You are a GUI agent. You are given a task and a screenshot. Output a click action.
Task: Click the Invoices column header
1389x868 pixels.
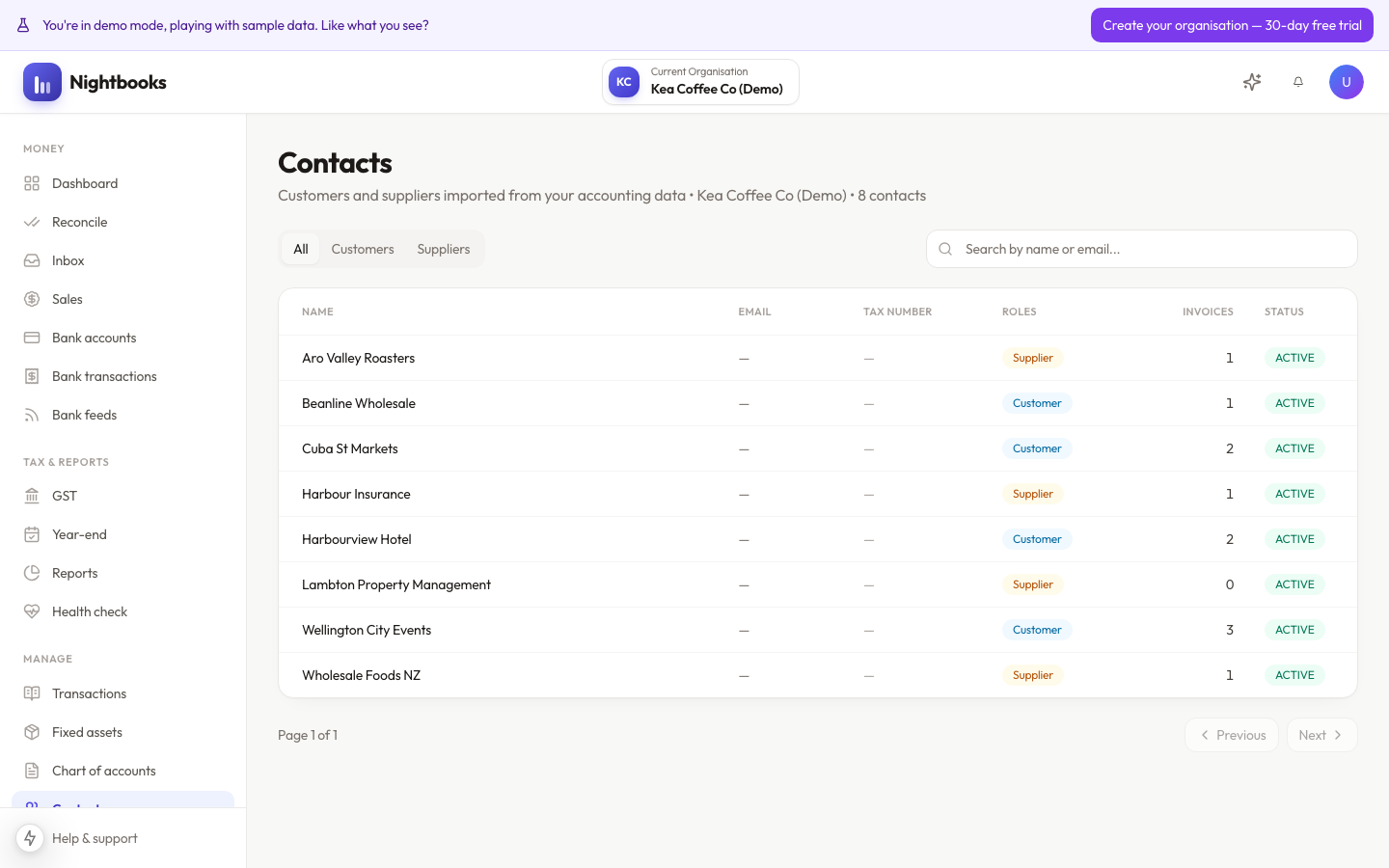[1208, 312]
